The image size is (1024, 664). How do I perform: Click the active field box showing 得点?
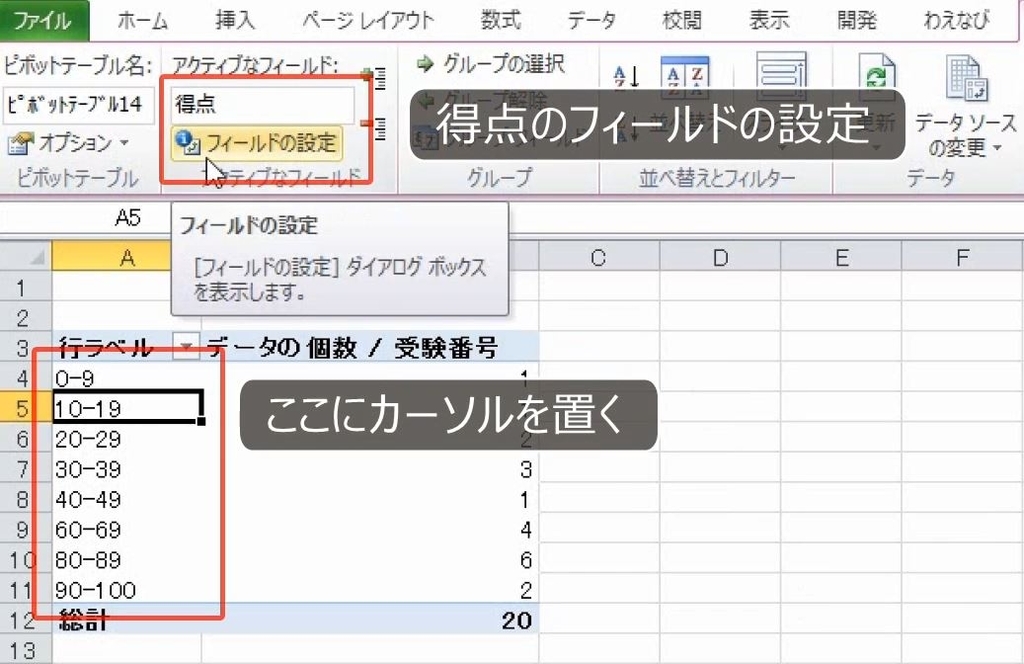[x=263, y=104]
